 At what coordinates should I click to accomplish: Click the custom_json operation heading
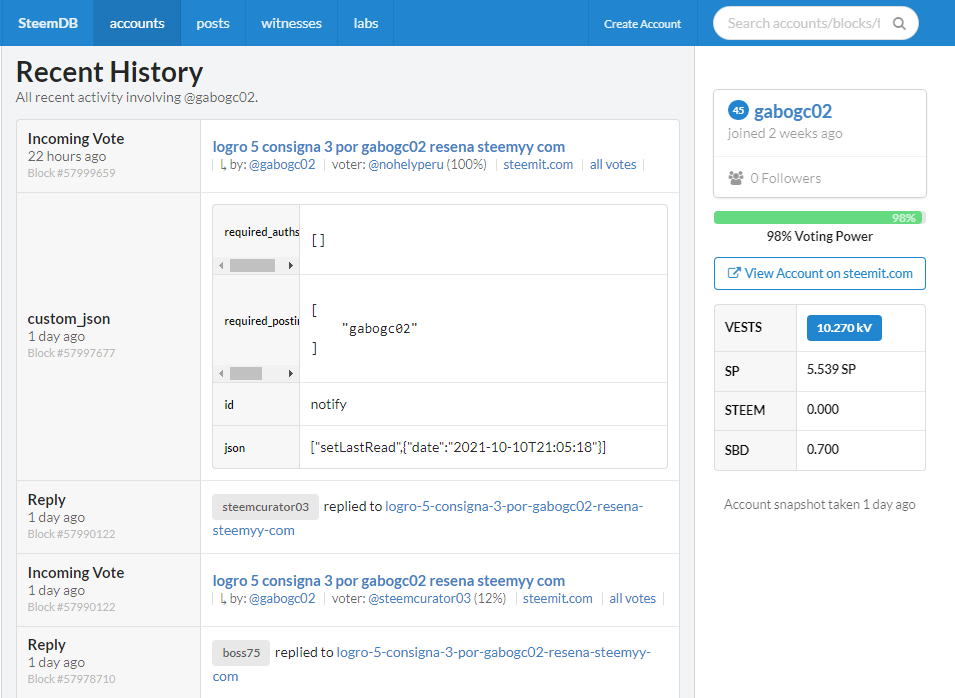(x=69, y=319)
